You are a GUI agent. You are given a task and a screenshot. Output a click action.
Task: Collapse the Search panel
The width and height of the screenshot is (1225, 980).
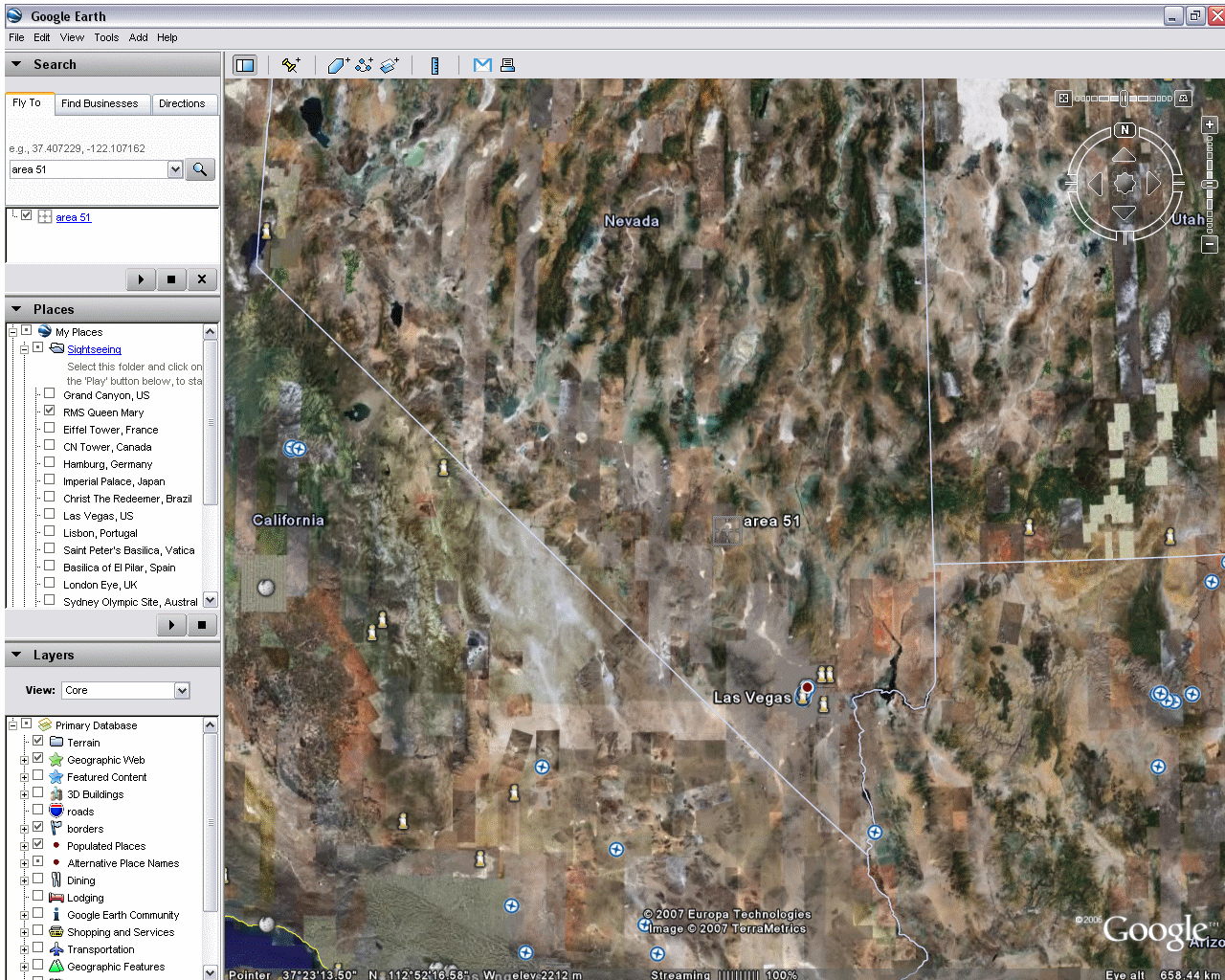tap(16, 64)
